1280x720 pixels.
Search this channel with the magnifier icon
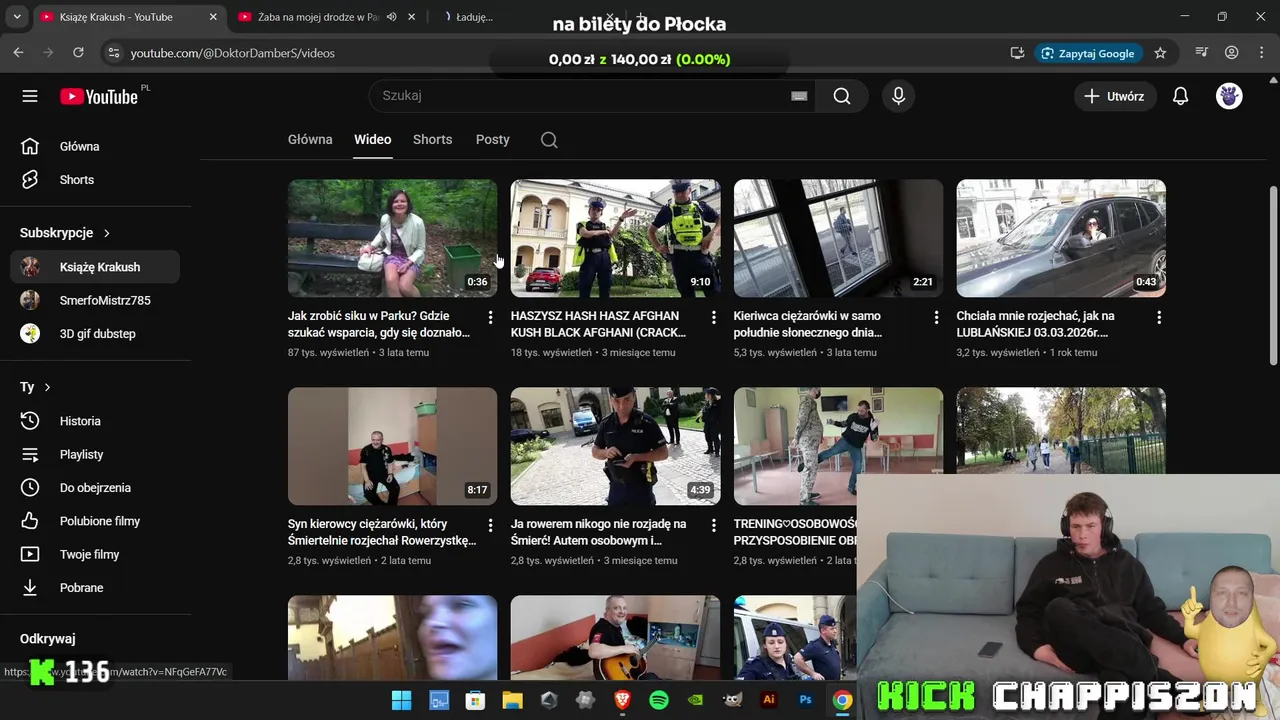pyautogui.click(x=549, y=140)
